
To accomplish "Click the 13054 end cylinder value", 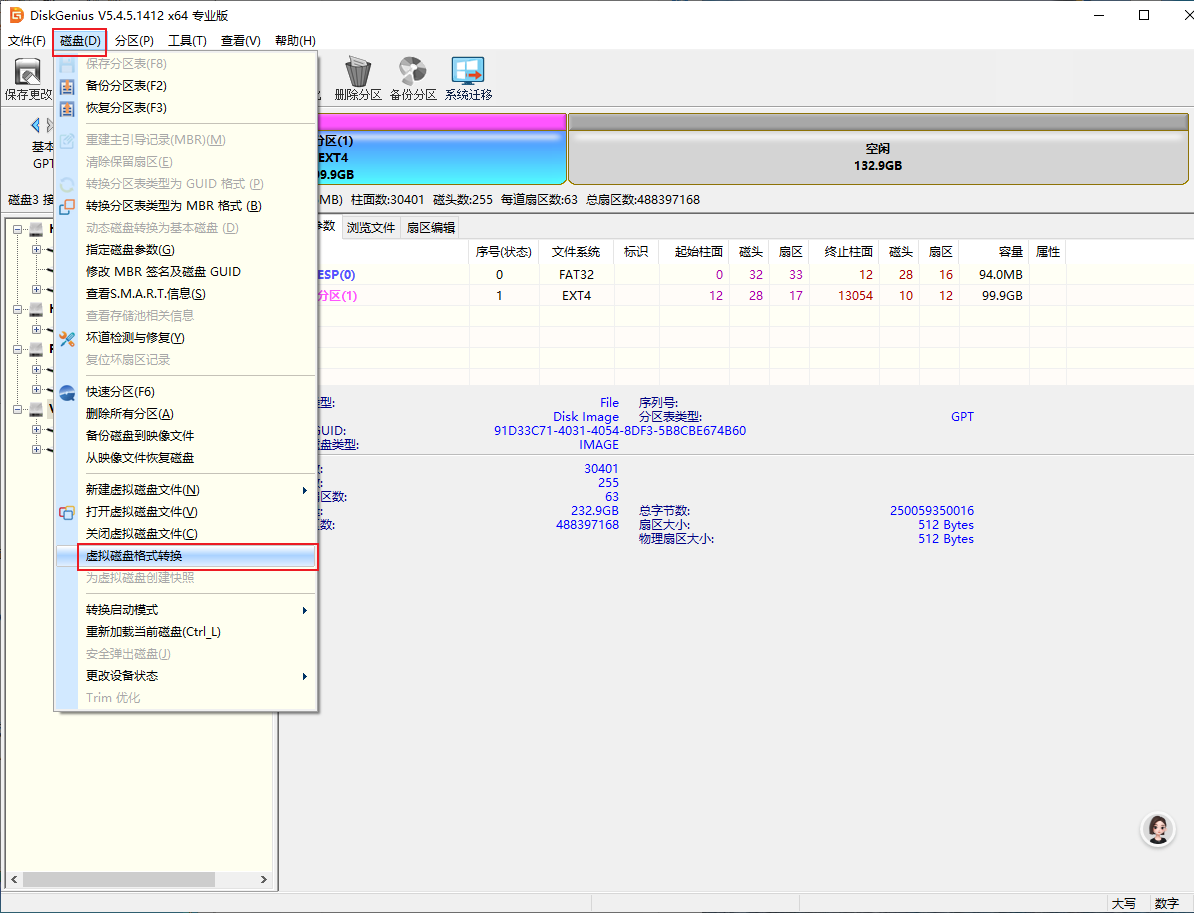I will coord(855,296).
